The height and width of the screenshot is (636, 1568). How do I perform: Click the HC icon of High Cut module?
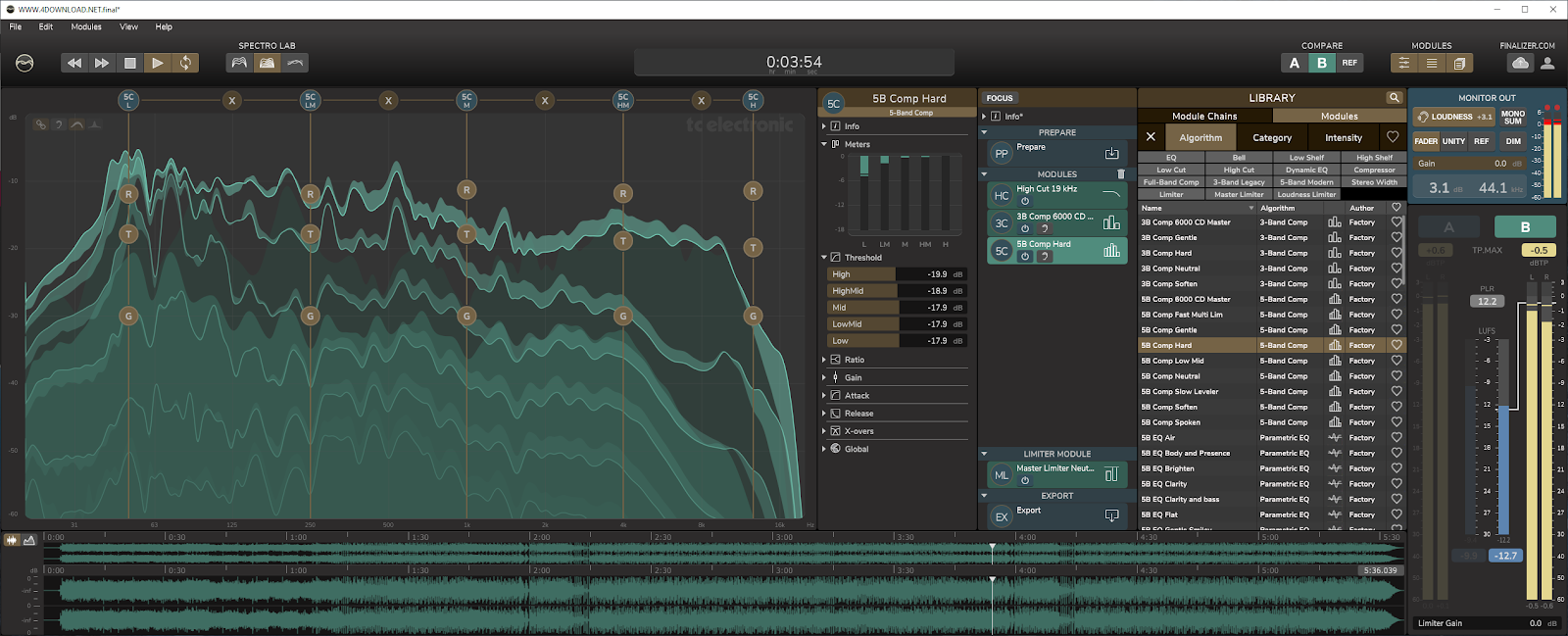1002,196
